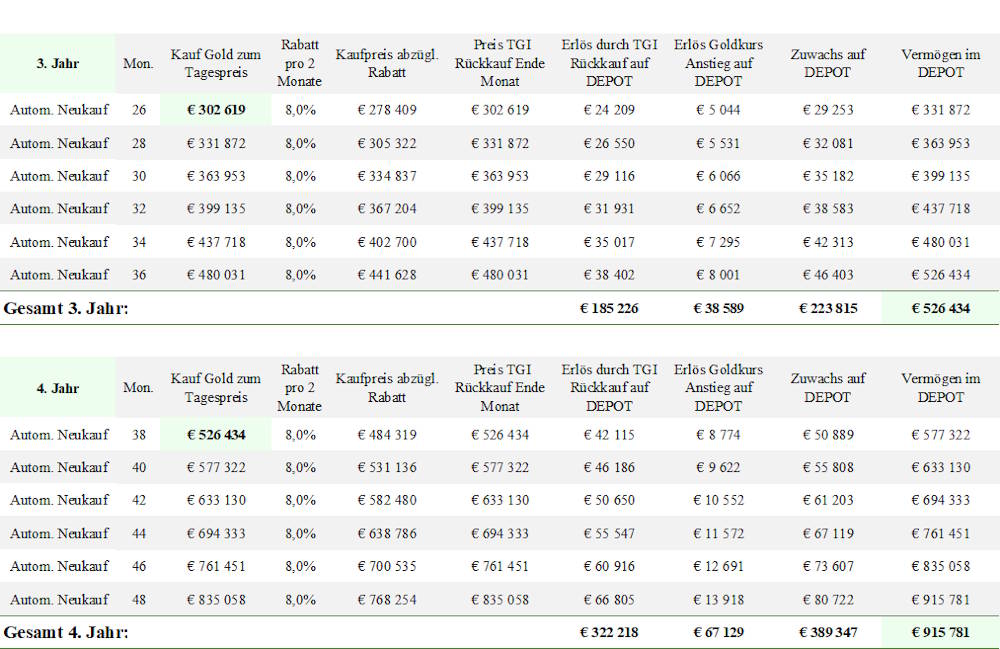Select month number 46

(x=139, y=566)
